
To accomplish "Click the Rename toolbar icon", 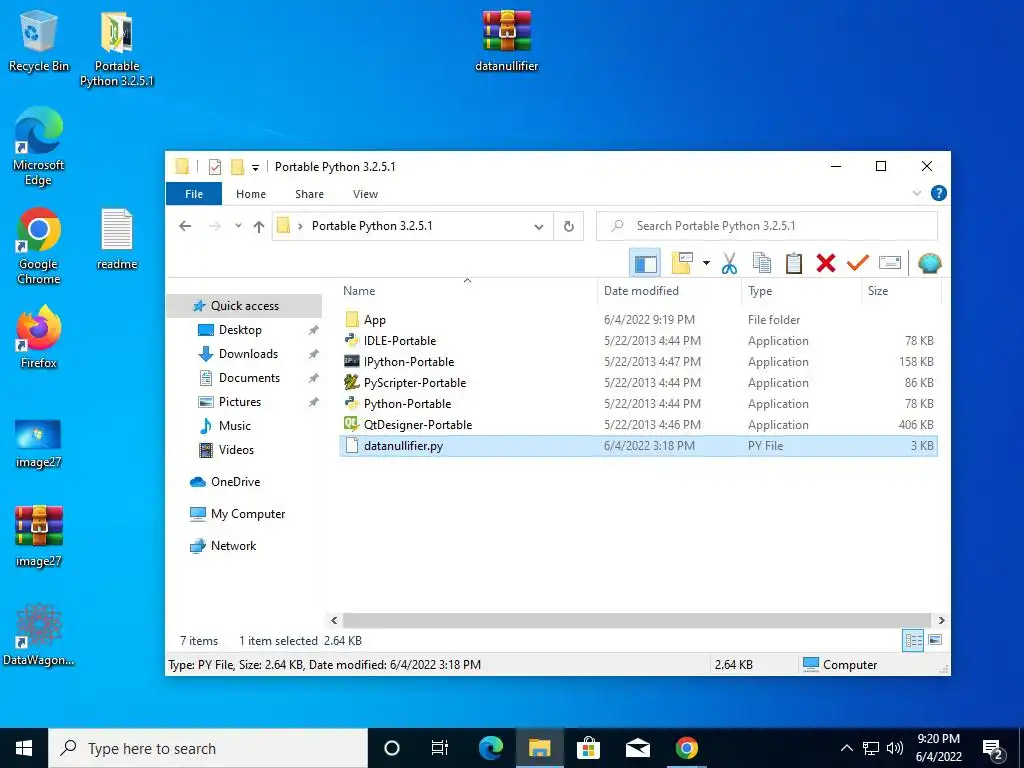I will [x=890, y=263].
